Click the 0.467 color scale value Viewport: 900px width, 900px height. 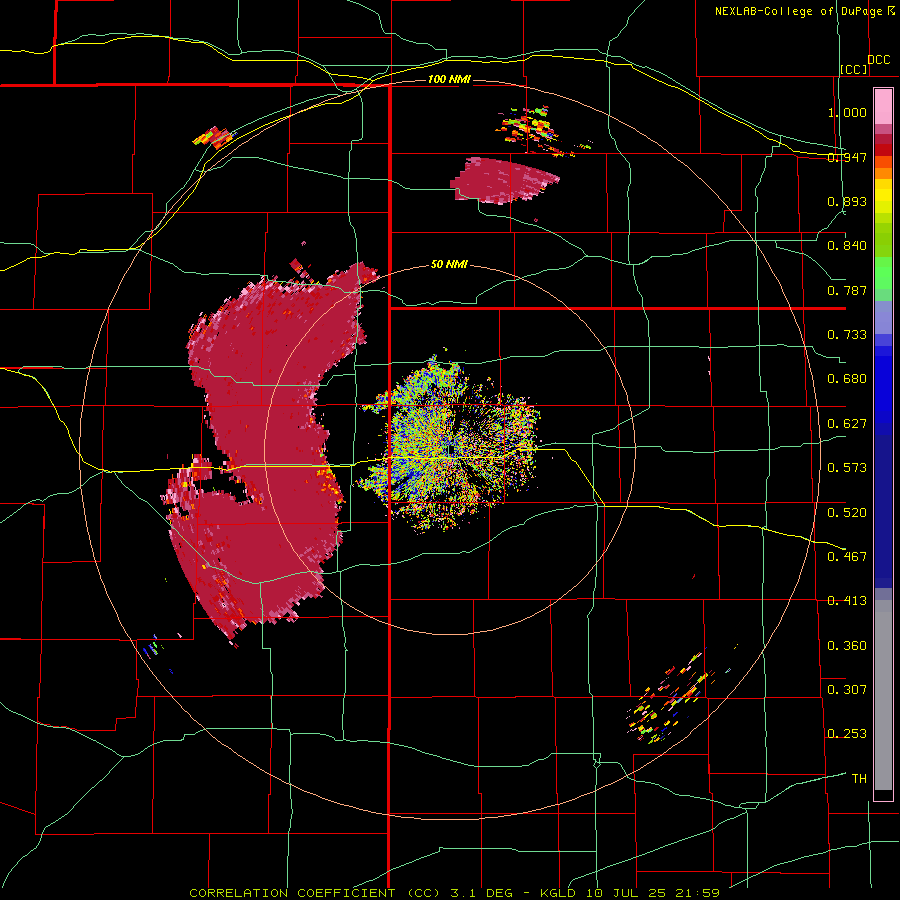point(847,556)
